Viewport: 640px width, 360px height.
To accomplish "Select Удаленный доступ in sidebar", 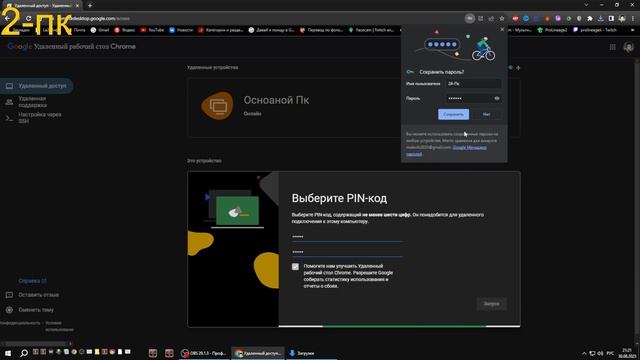I will click(36, 86).
